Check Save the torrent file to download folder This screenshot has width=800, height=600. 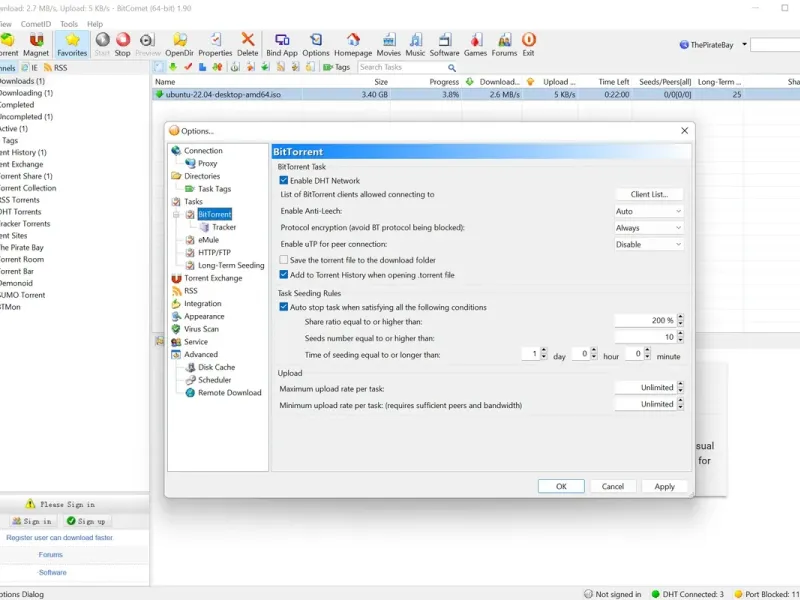[284, 260]
